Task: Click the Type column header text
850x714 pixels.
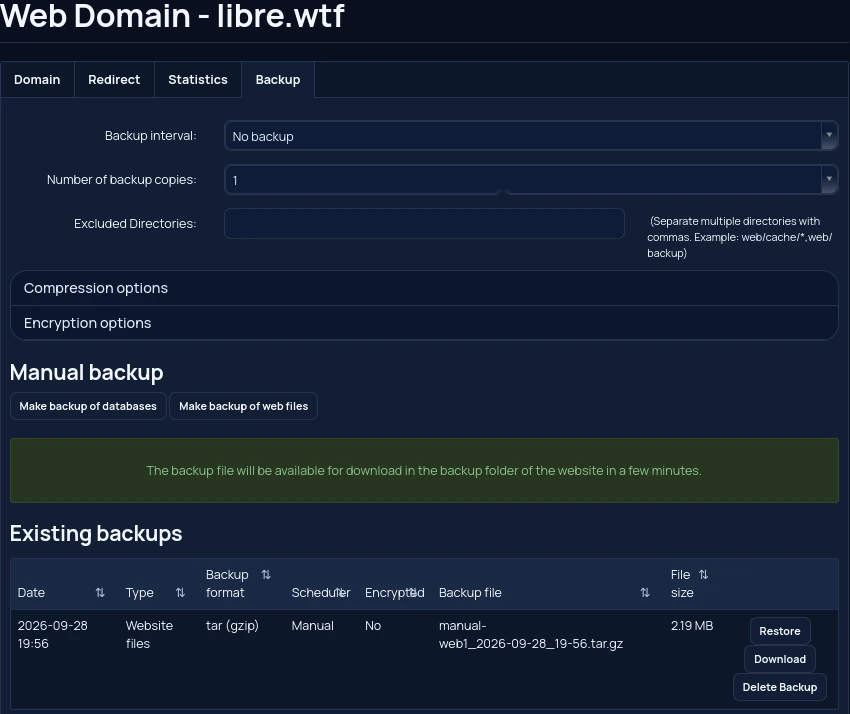Action: pyautogui.click(x=139, y=593)
